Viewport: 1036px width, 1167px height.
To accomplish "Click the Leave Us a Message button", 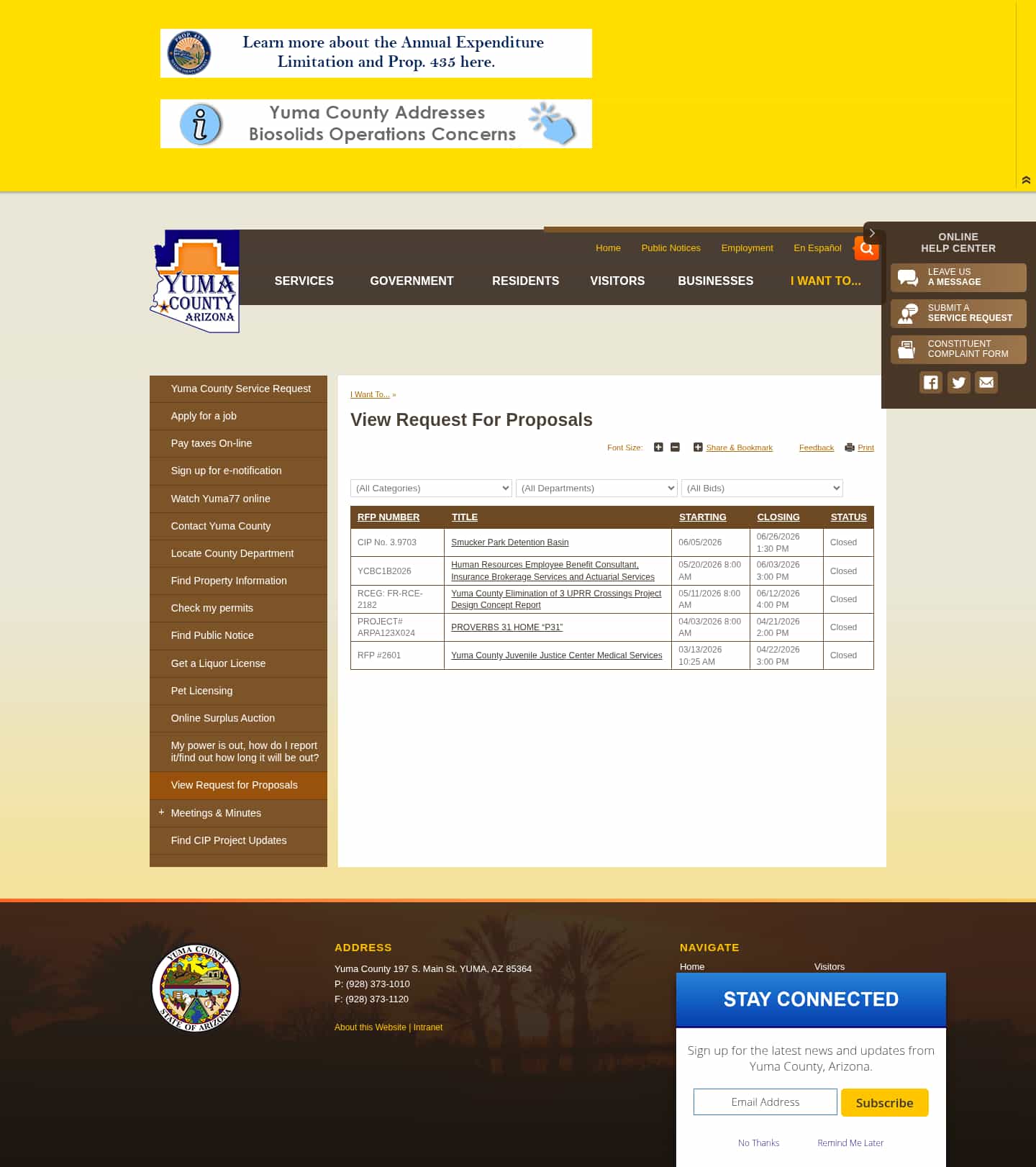I will (958, 277).
